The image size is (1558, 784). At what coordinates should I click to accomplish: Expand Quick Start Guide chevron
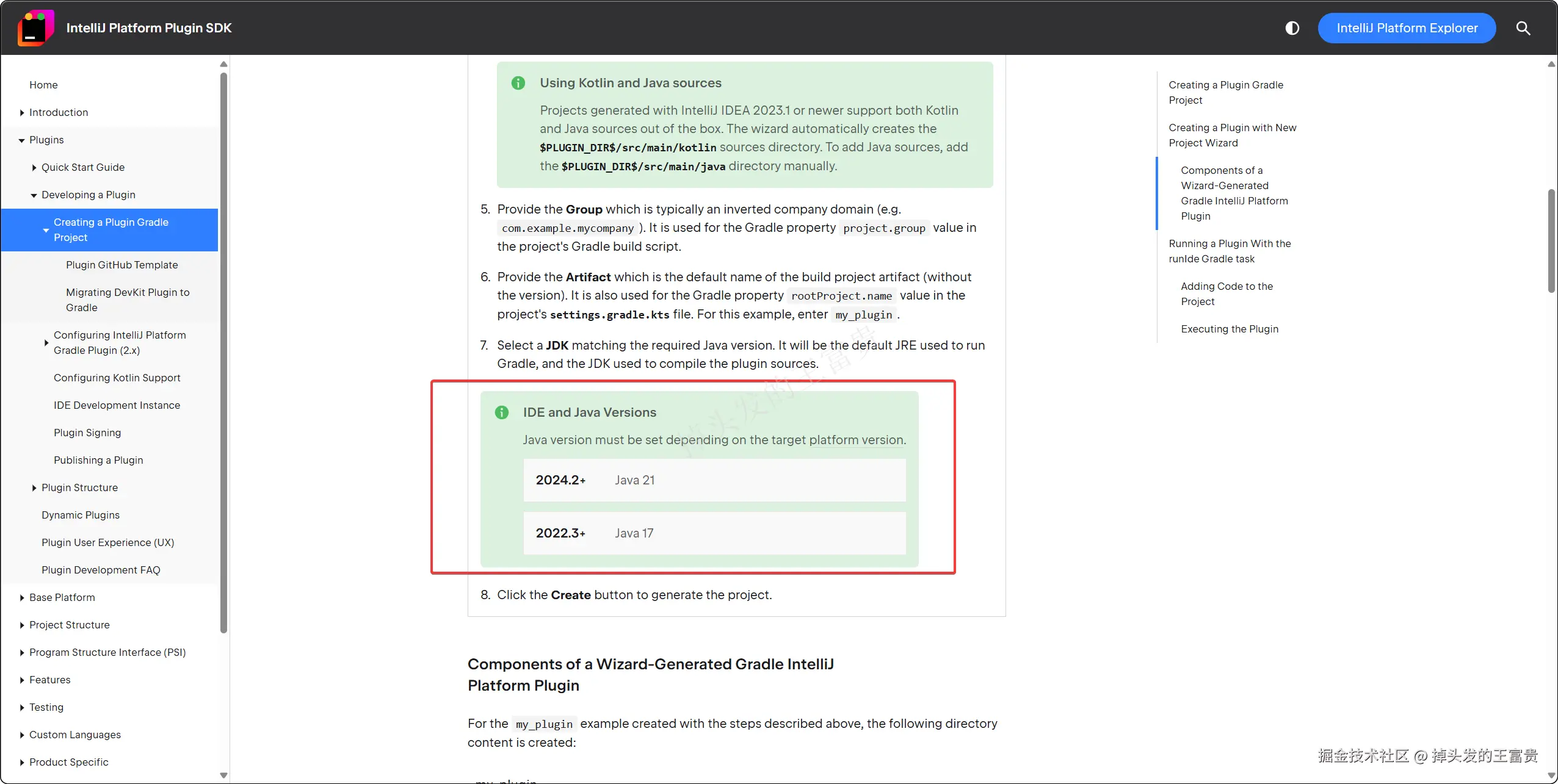34,168
